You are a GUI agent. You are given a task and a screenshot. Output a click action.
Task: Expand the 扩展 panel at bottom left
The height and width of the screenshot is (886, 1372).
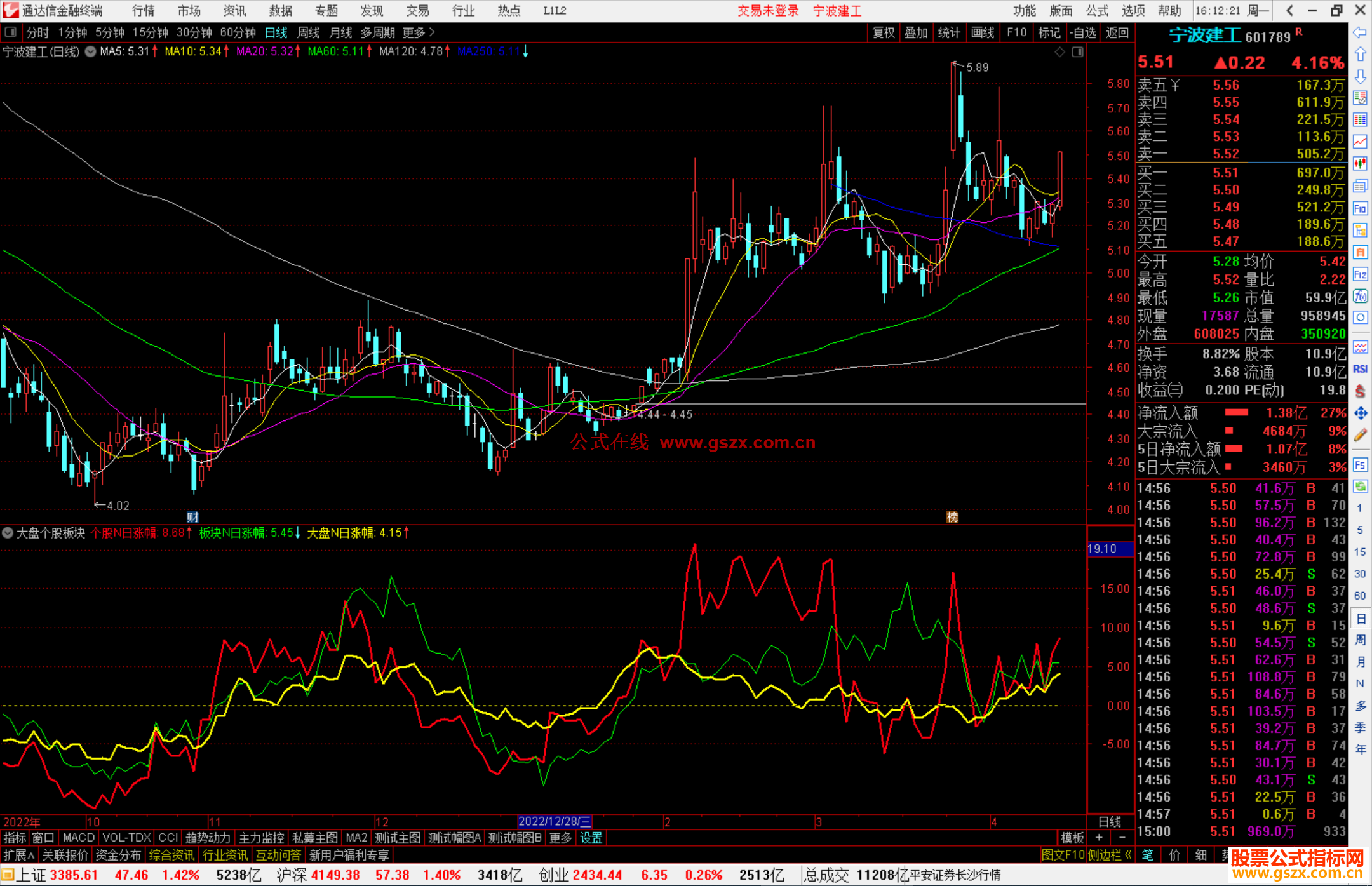(x=18, y=855)
